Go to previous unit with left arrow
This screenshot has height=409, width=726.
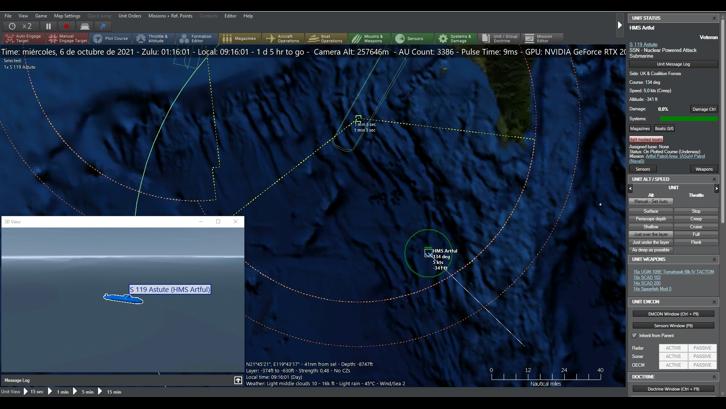click(x=630, y=189)
